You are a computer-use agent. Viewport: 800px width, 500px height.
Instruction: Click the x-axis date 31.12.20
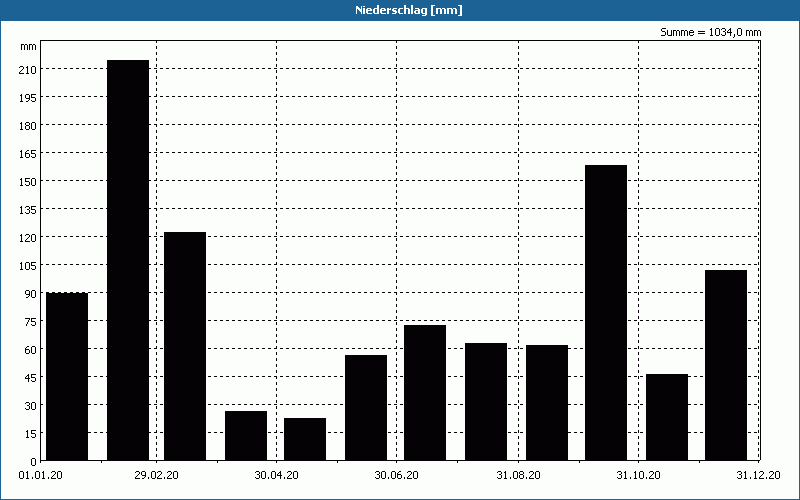pyautogui.click(x=758, y=476)
